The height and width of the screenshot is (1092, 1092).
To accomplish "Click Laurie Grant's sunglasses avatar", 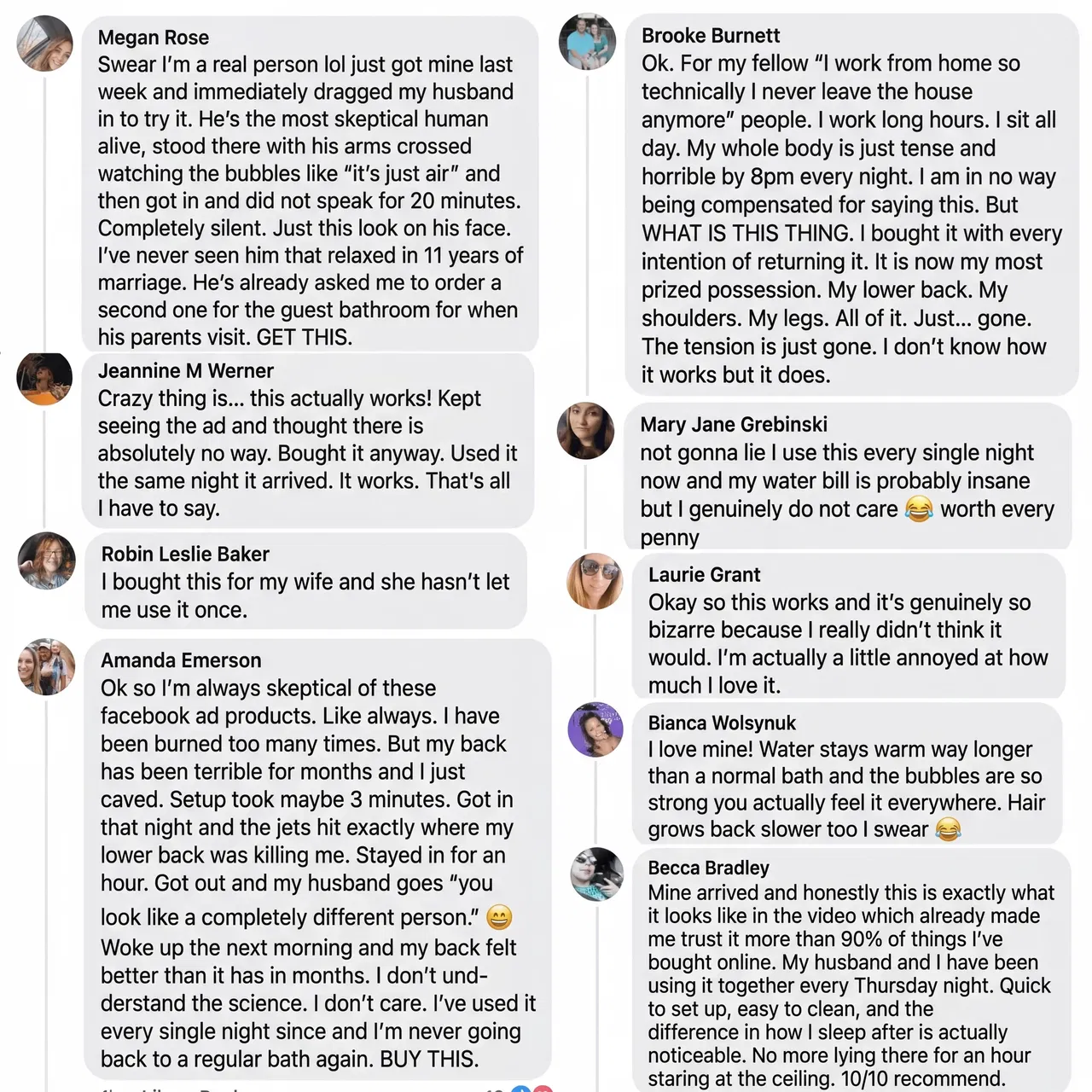I will pyautogui.click(x=595, y=581).
